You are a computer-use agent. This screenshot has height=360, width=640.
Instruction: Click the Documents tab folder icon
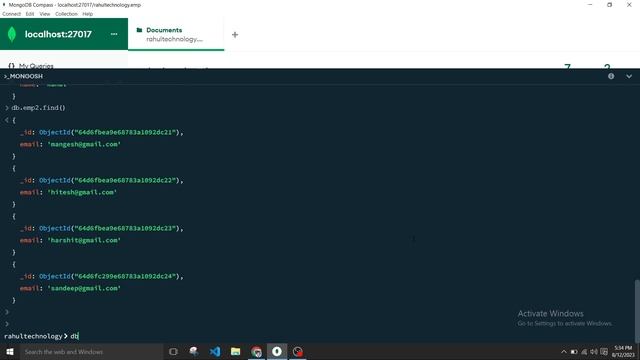139,30
